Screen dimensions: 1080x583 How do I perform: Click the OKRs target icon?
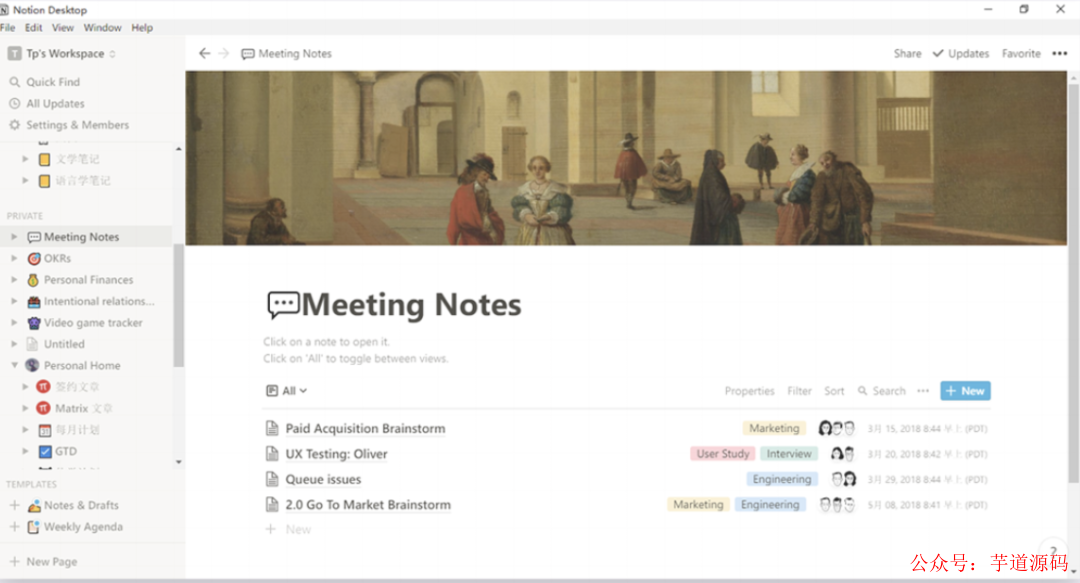[x=34, y=258]
